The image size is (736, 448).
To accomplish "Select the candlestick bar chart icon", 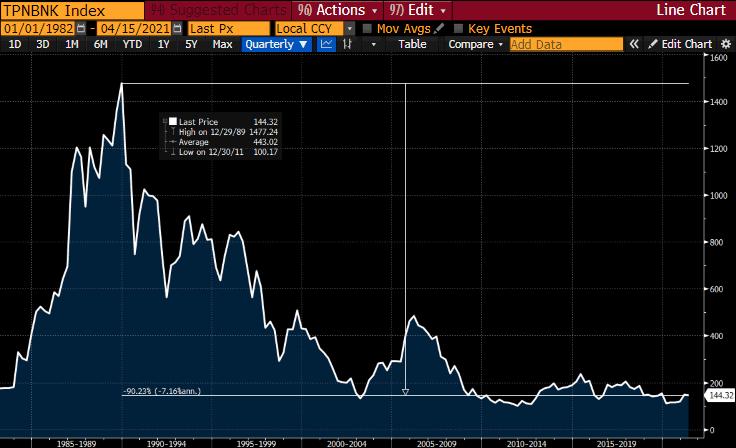I will 348,44.
